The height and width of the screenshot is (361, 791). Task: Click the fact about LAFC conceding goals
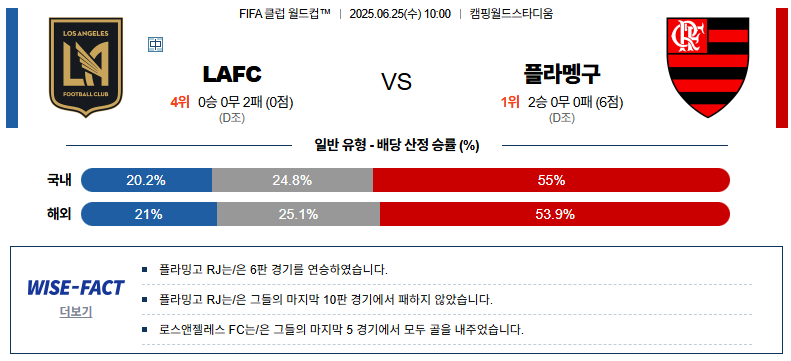(341, 330)
